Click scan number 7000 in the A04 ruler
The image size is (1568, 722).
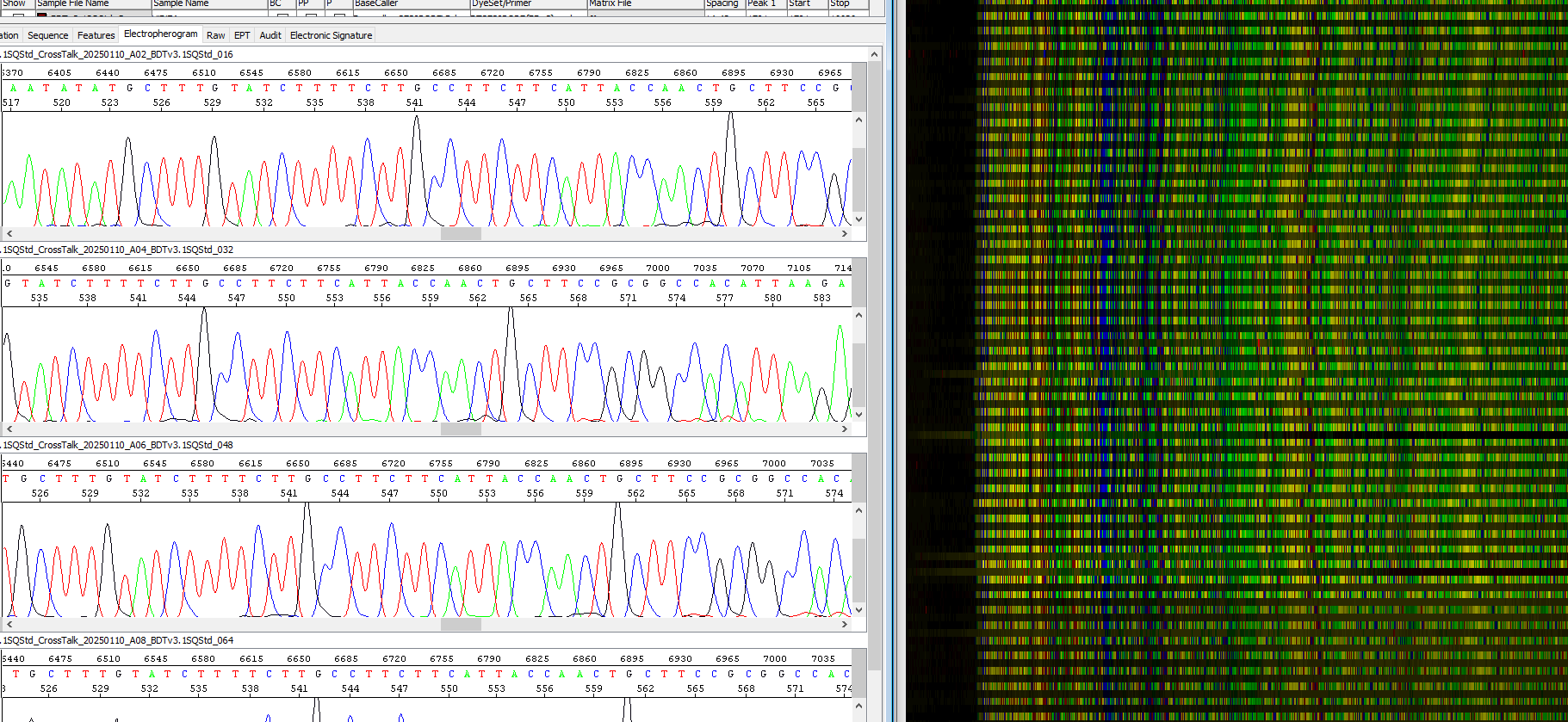coord(658,268)
